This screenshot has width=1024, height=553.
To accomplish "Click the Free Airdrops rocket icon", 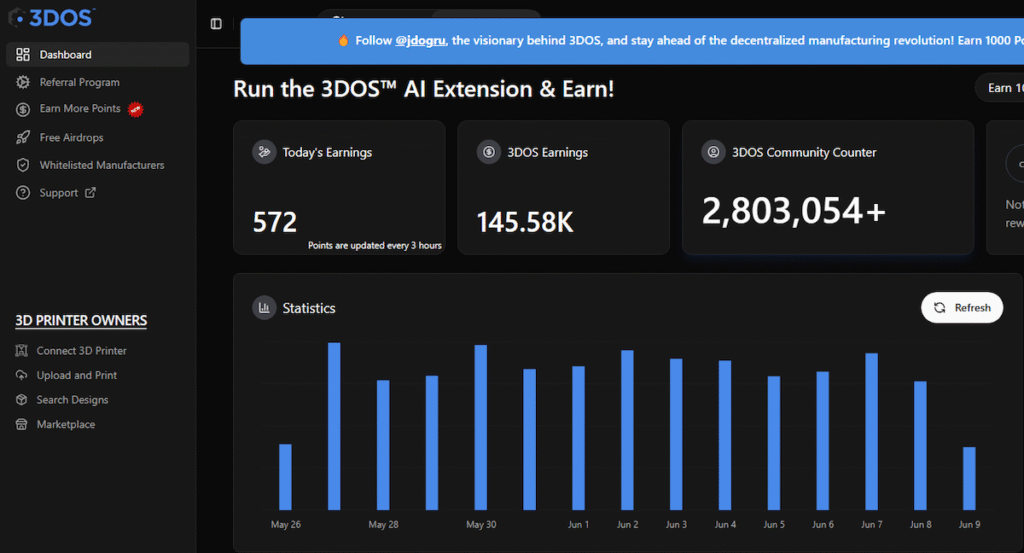I will 23,137.
